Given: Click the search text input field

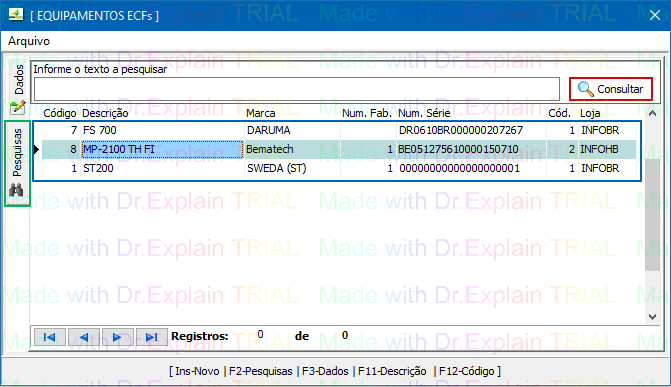Looking at the screenshot, I should point(297,89).
